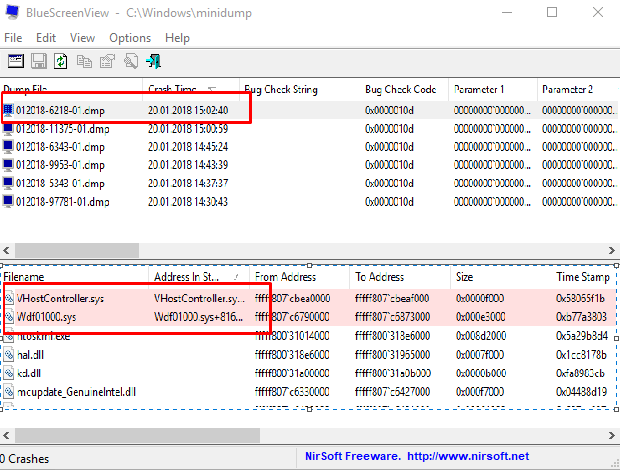The height and width of the screenshot is (471, 620).
Task: Open Advanced Options toolbar icon
Action: (17, 62)
